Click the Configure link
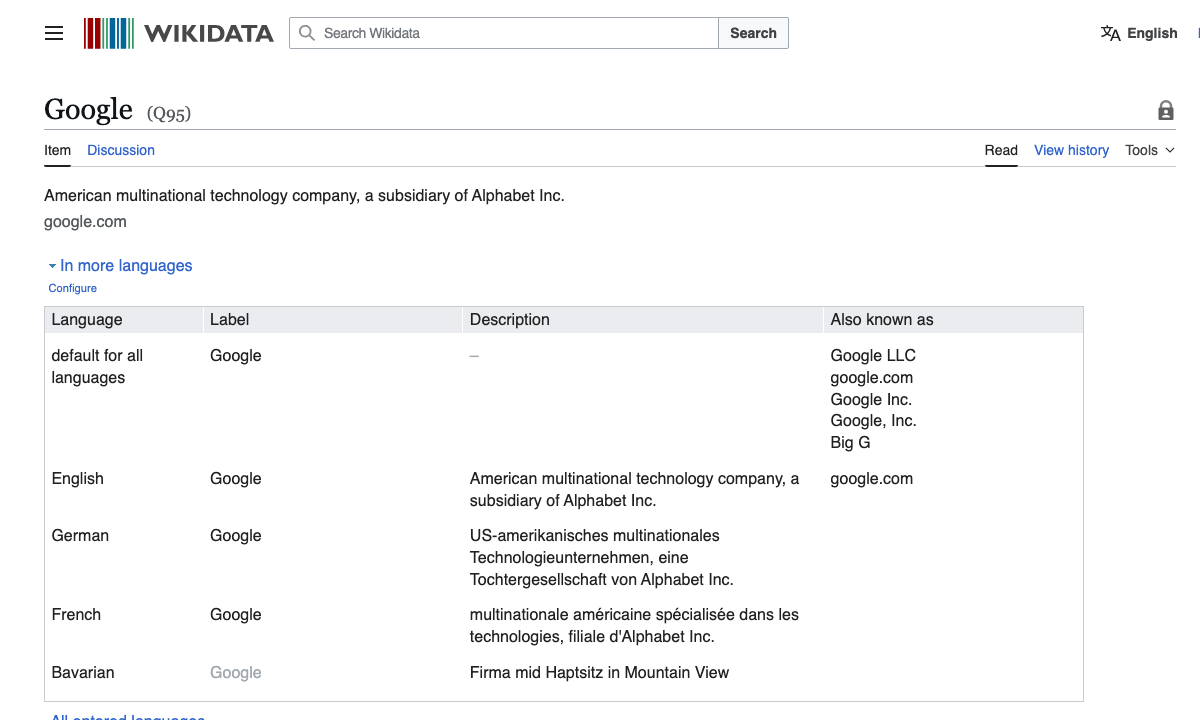The image size is (1200, 720). [x=73, y=288]
